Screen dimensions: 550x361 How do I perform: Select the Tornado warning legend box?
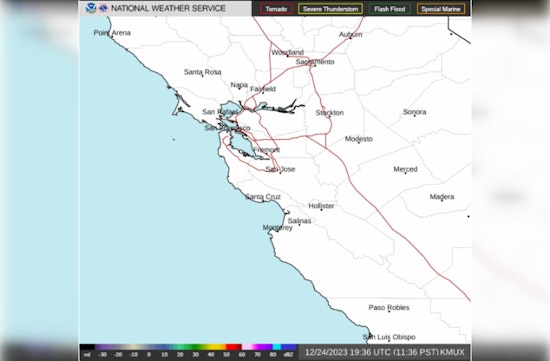(276, 9)
